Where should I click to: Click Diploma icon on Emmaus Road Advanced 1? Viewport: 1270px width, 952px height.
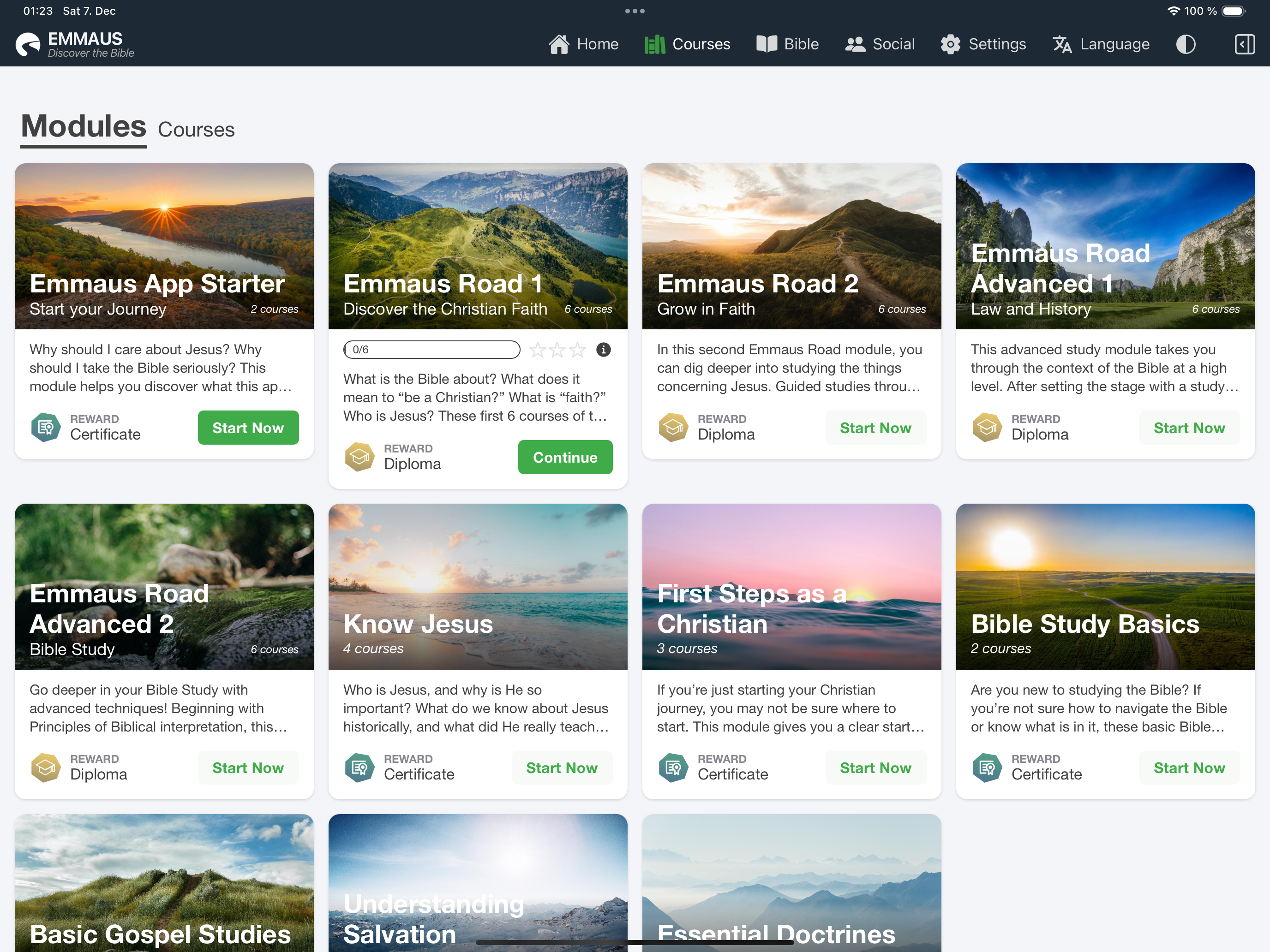click(987, 428)
